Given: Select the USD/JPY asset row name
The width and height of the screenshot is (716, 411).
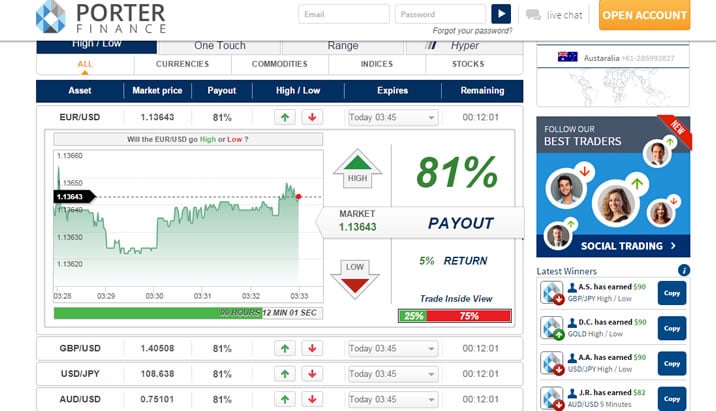Looking at the screenshot, I should pyautogui.click(x=80, y=374).
